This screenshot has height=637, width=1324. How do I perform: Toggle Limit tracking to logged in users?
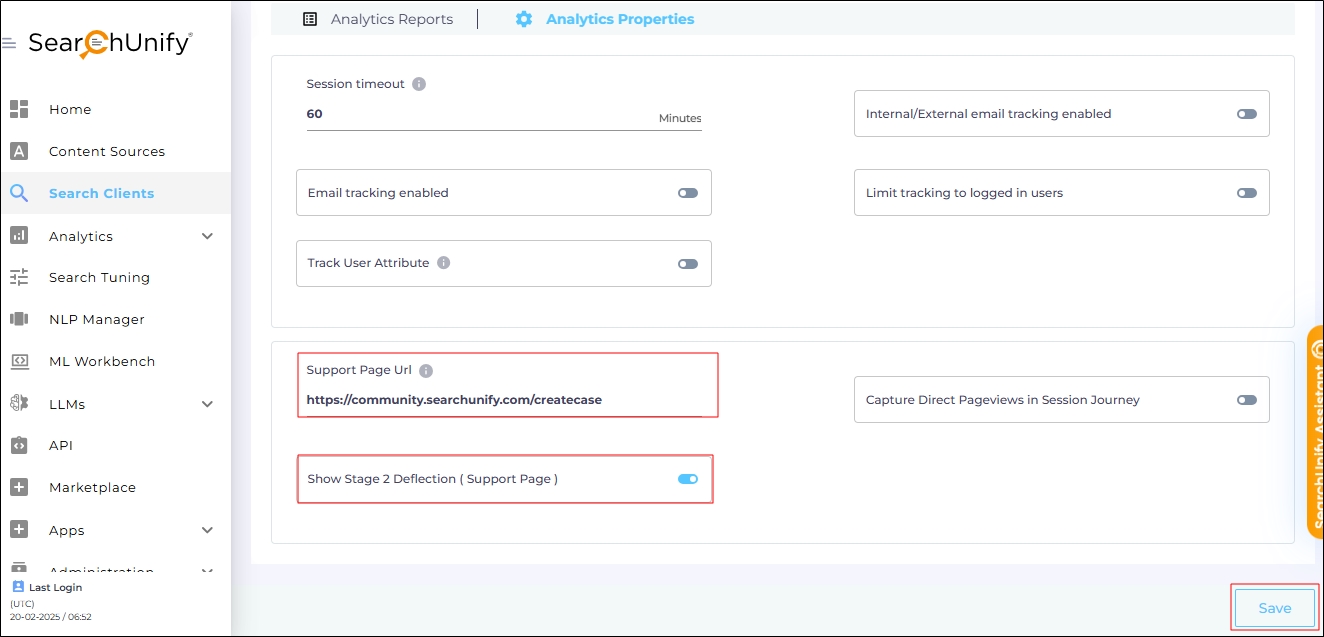[x=1246, y=193]
